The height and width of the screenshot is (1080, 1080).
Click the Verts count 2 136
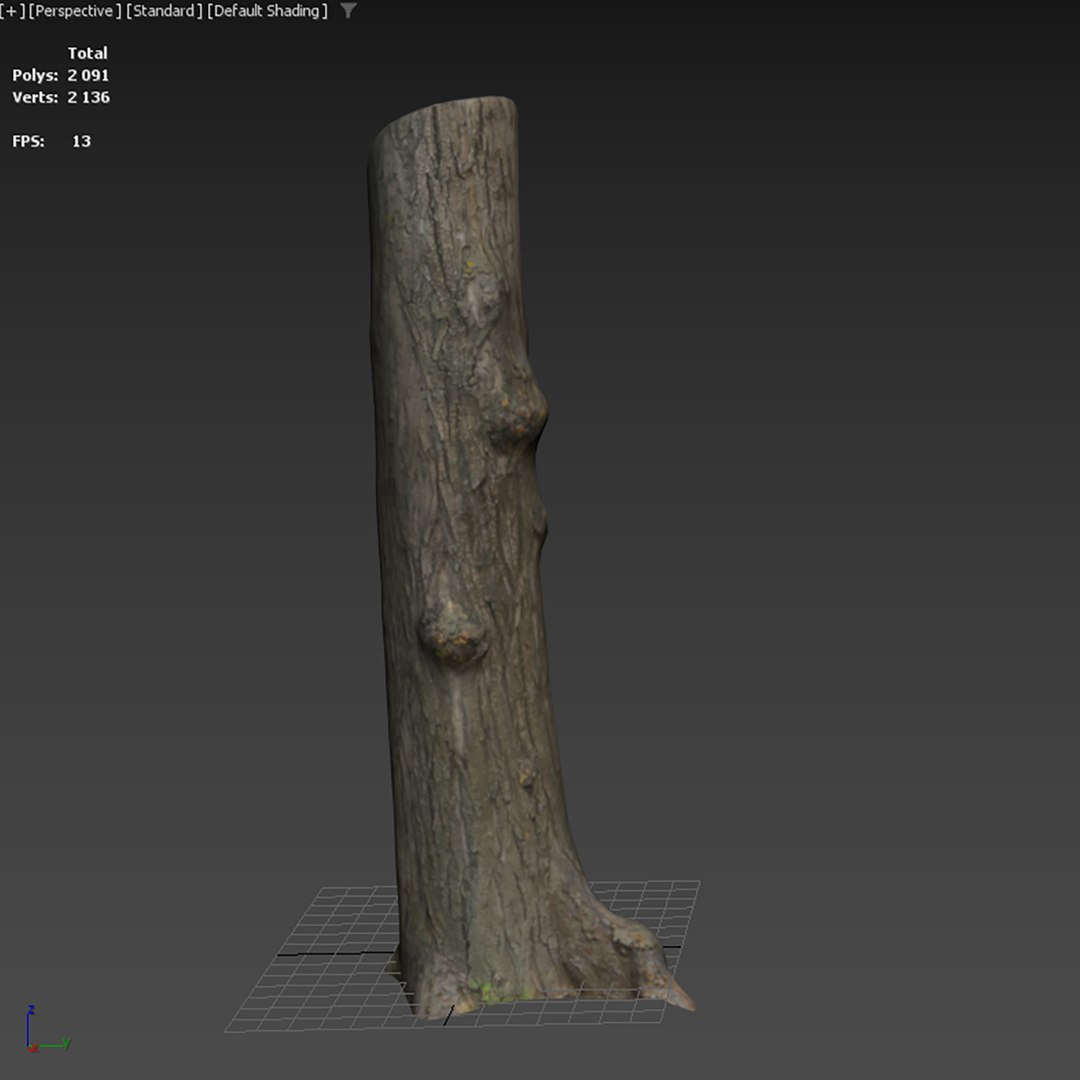(x=88, y=97)
